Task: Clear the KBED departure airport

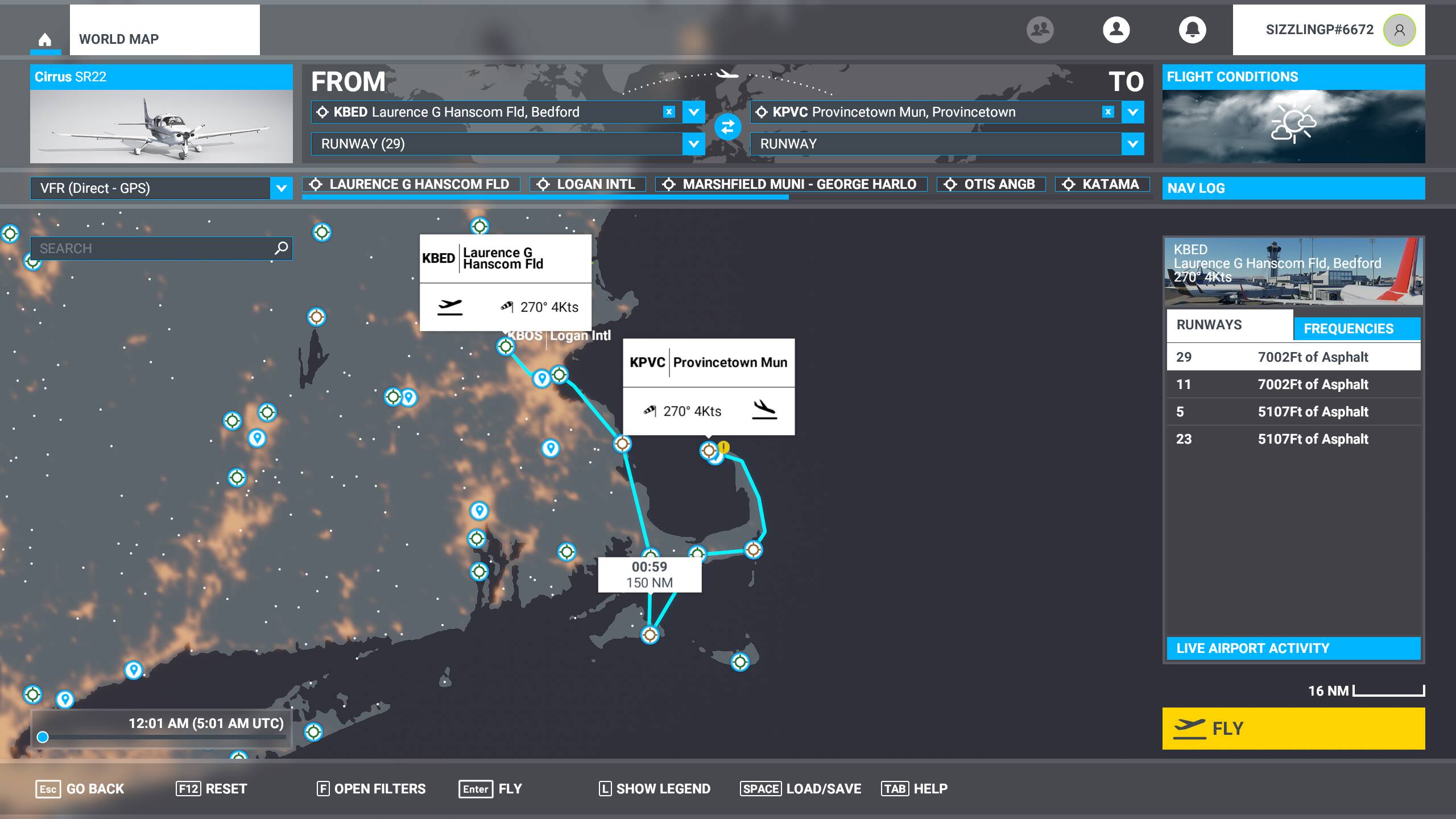Action: point(669,112)
